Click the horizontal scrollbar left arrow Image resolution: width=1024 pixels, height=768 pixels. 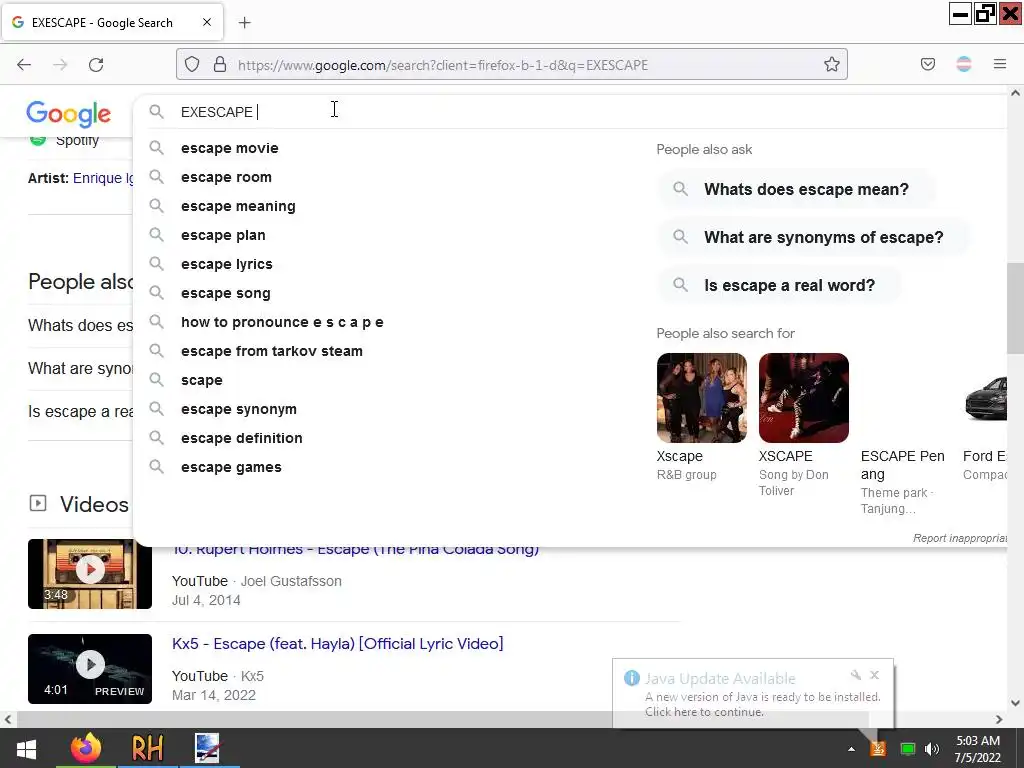(x=8, y=719)
